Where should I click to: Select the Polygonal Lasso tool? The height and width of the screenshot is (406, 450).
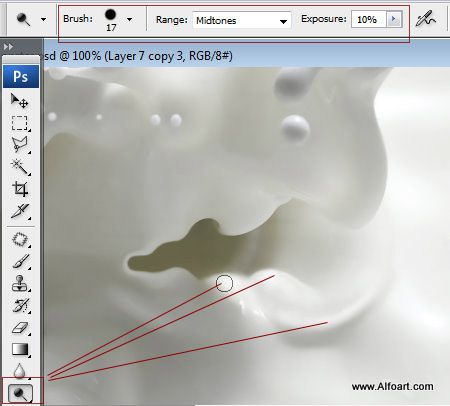pyautogui.click(x=20, y=145)
